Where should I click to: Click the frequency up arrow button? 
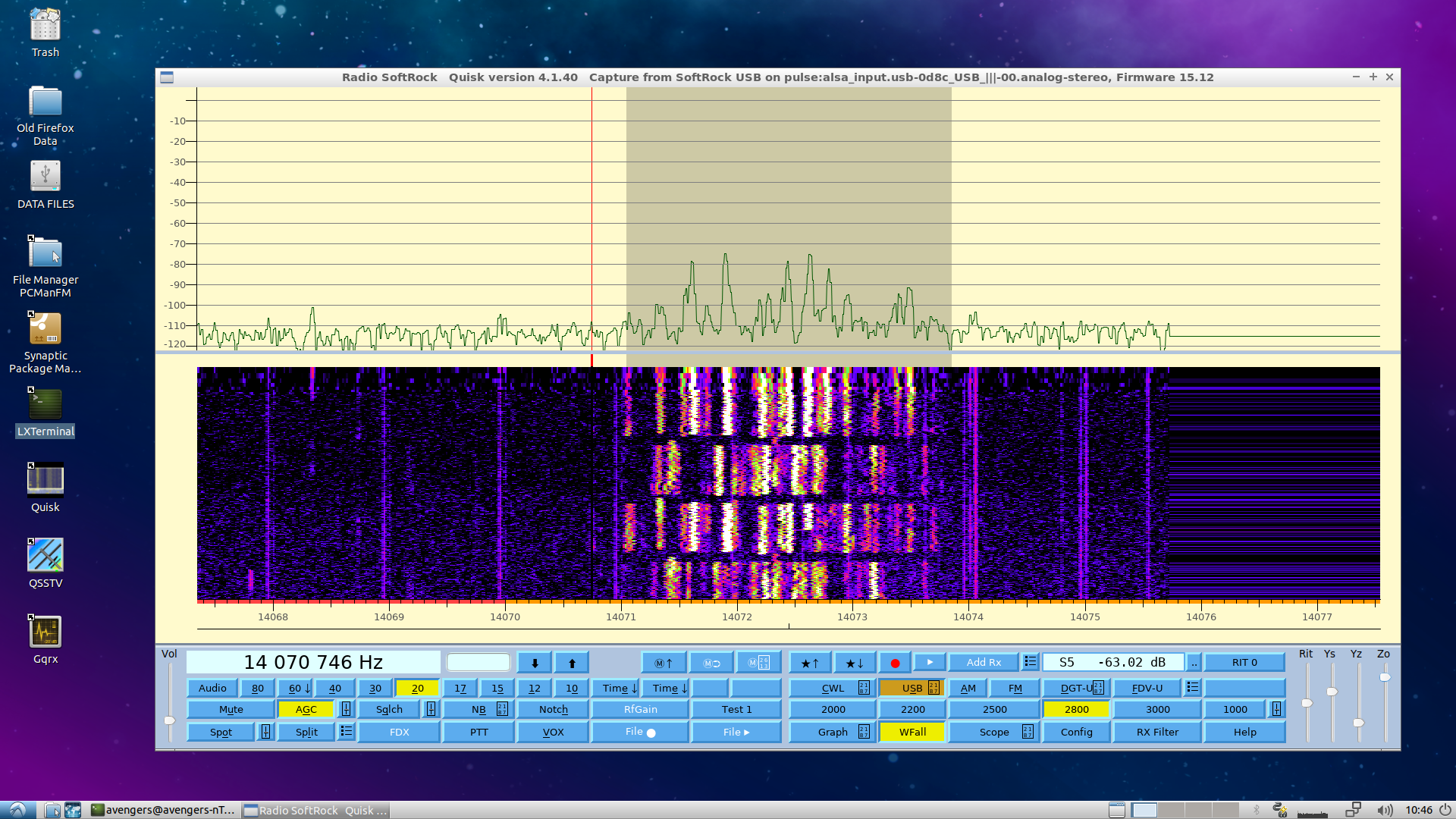(x=572, y=663)
